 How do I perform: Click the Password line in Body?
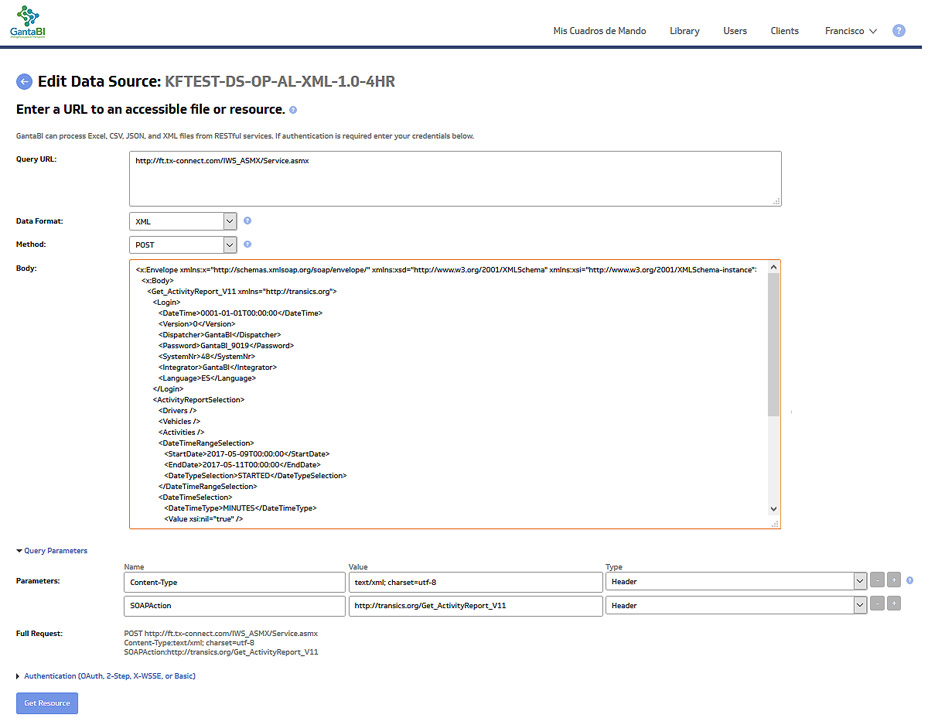point(226,345)
